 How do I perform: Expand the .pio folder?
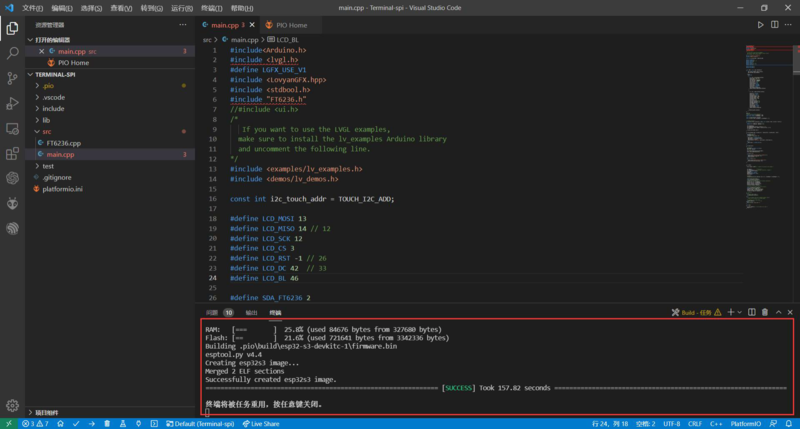50,86
